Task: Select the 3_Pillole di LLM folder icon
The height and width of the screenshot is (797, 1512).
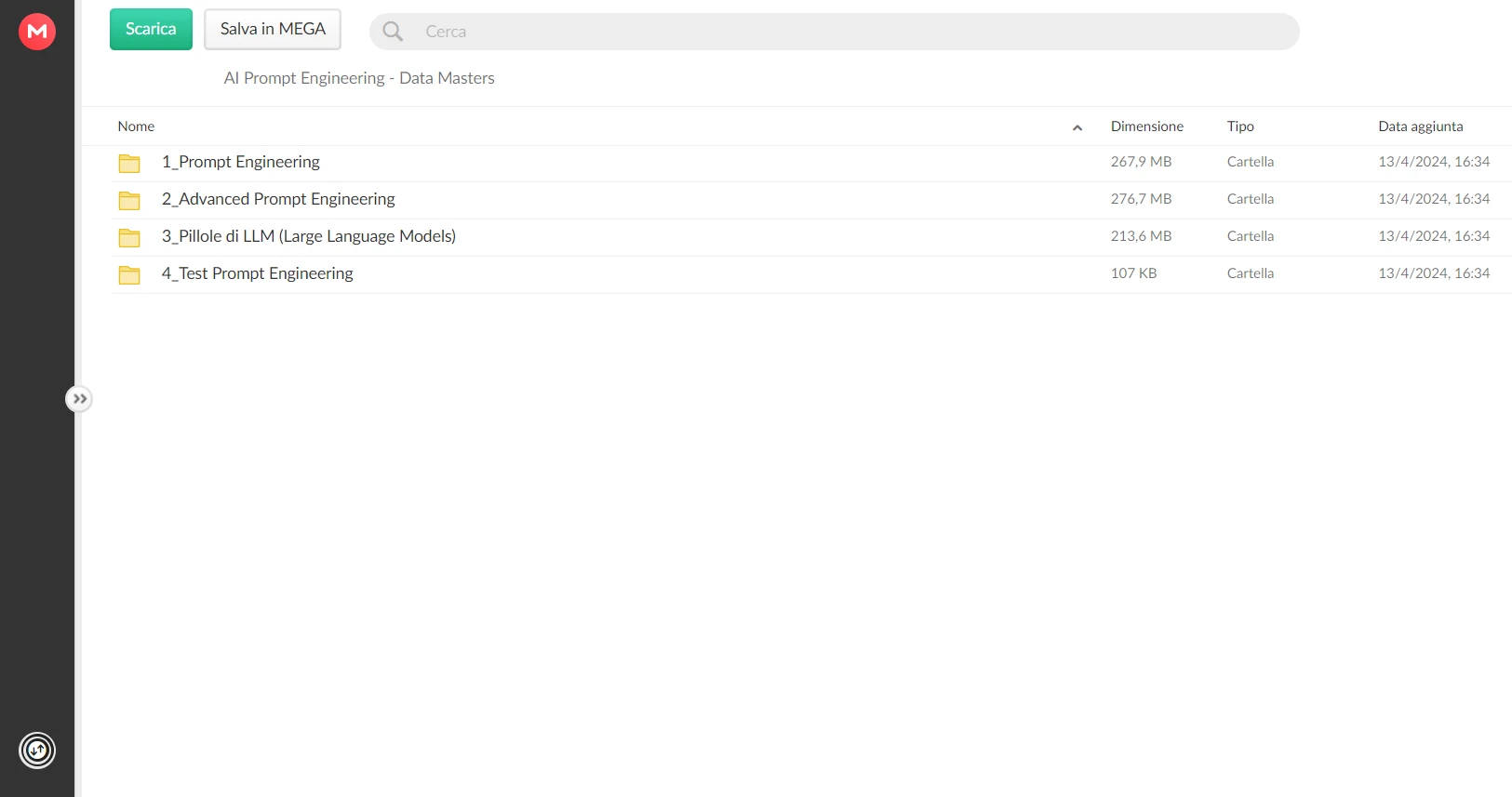Action: coord(129,238)
